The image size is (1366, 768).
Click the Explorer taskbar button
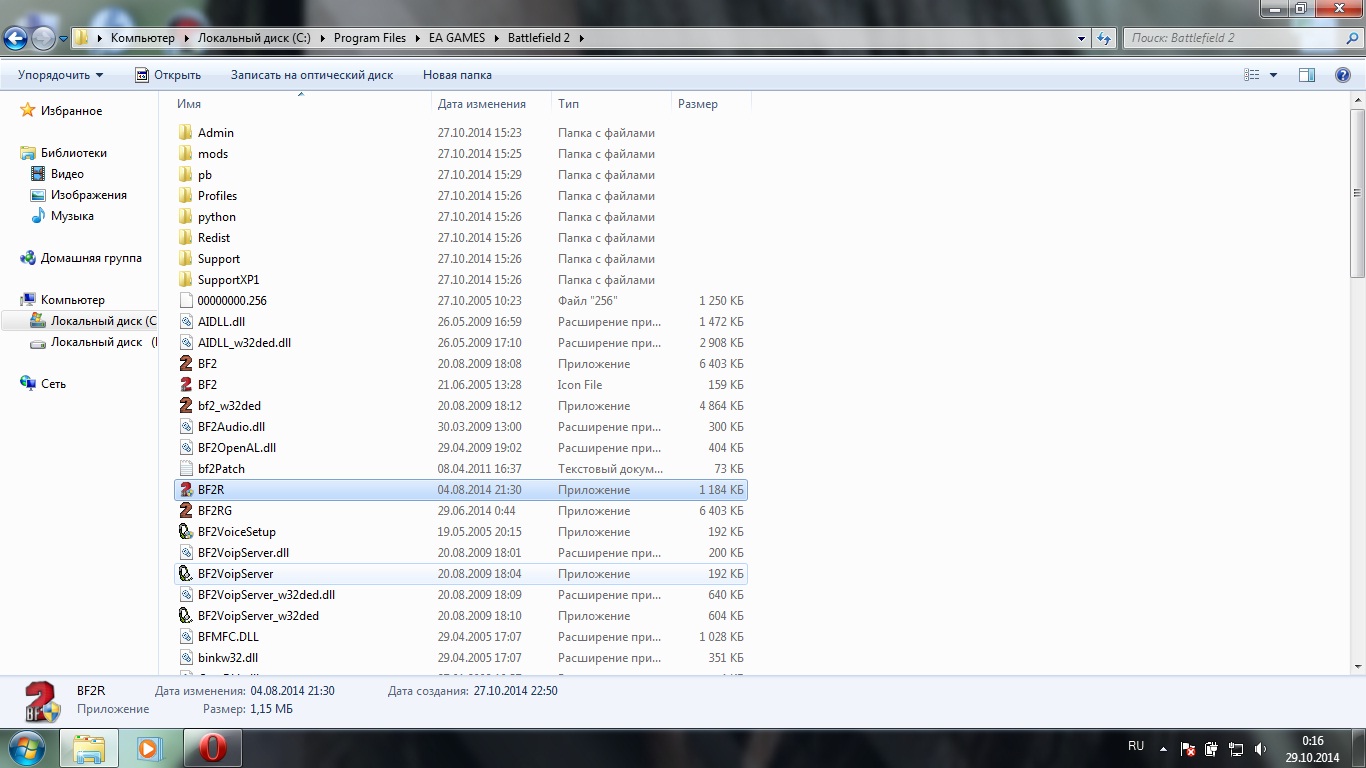tap(89, 748)
